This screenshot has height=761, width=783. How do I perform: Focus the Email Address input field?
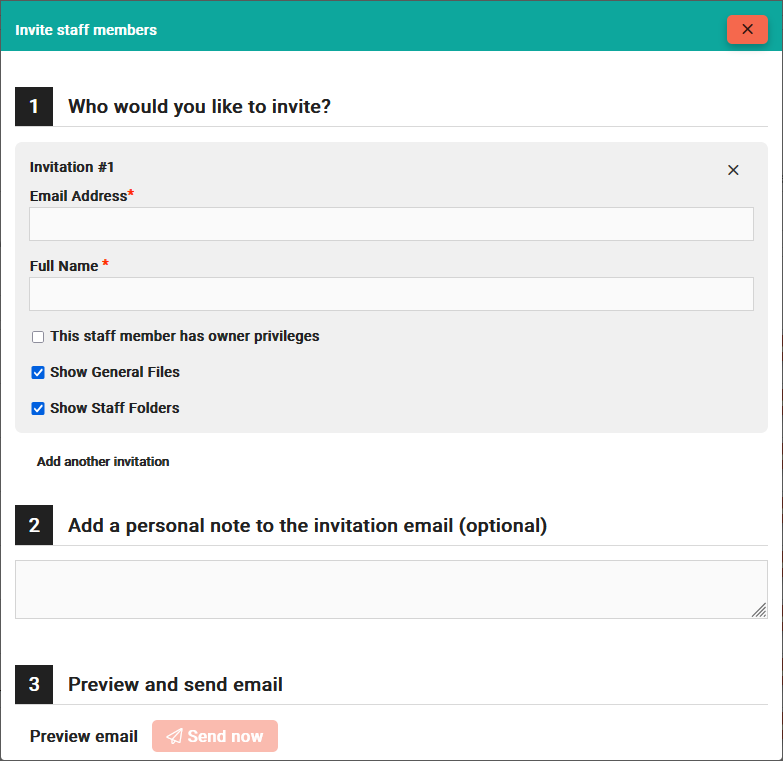tap(391, 224)
